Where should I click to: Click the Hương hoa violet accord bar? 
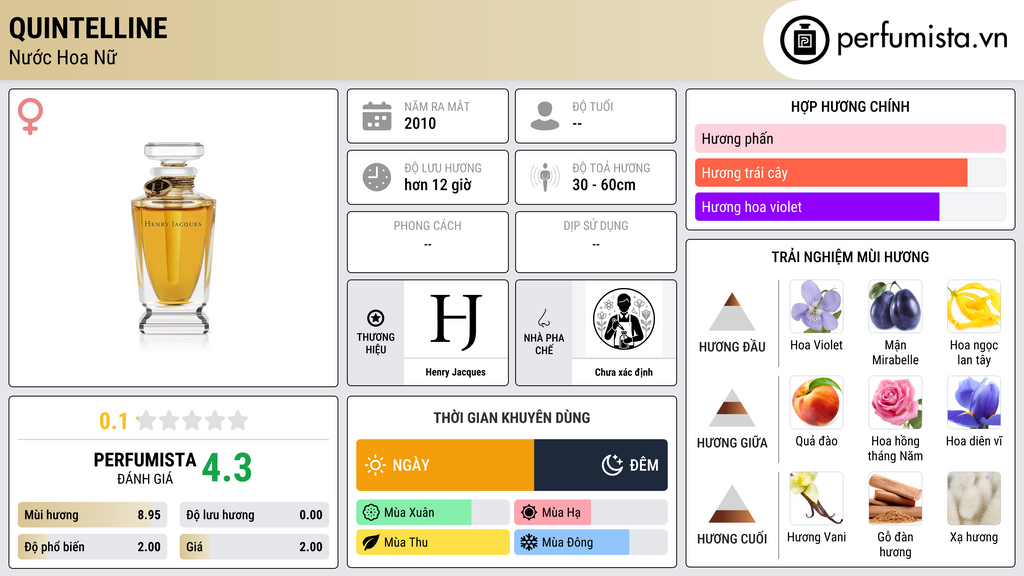click(850, 207)
